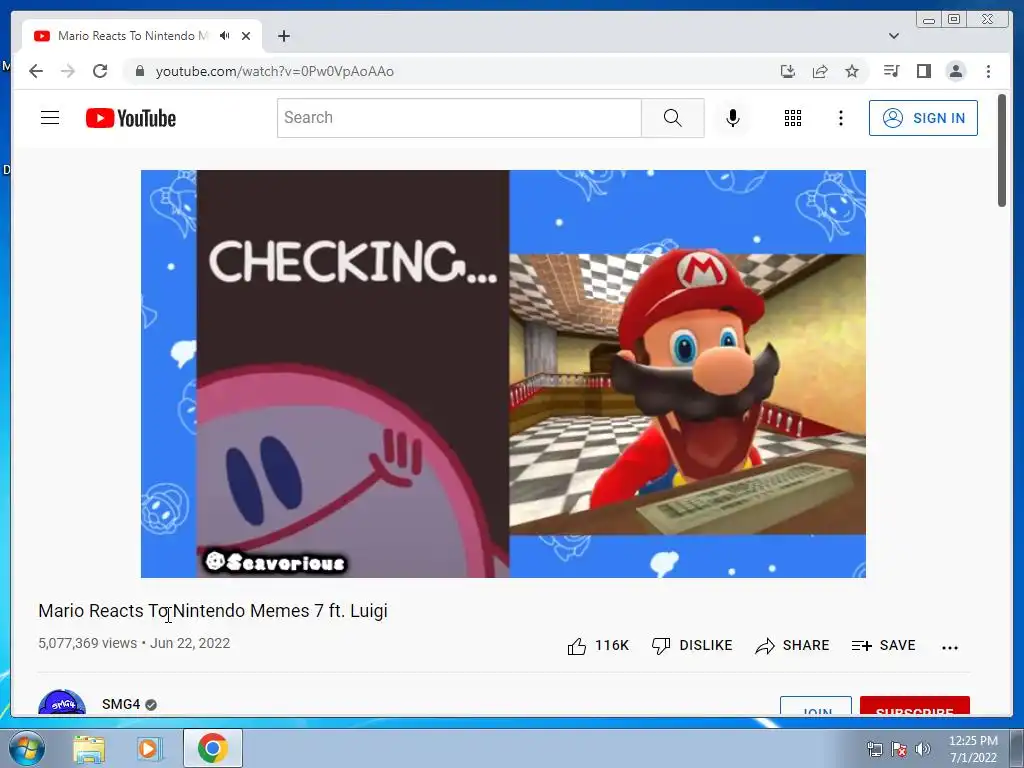The image size is (1024, 768).
Task: Click the browser forward arrow
Action: 68,71
